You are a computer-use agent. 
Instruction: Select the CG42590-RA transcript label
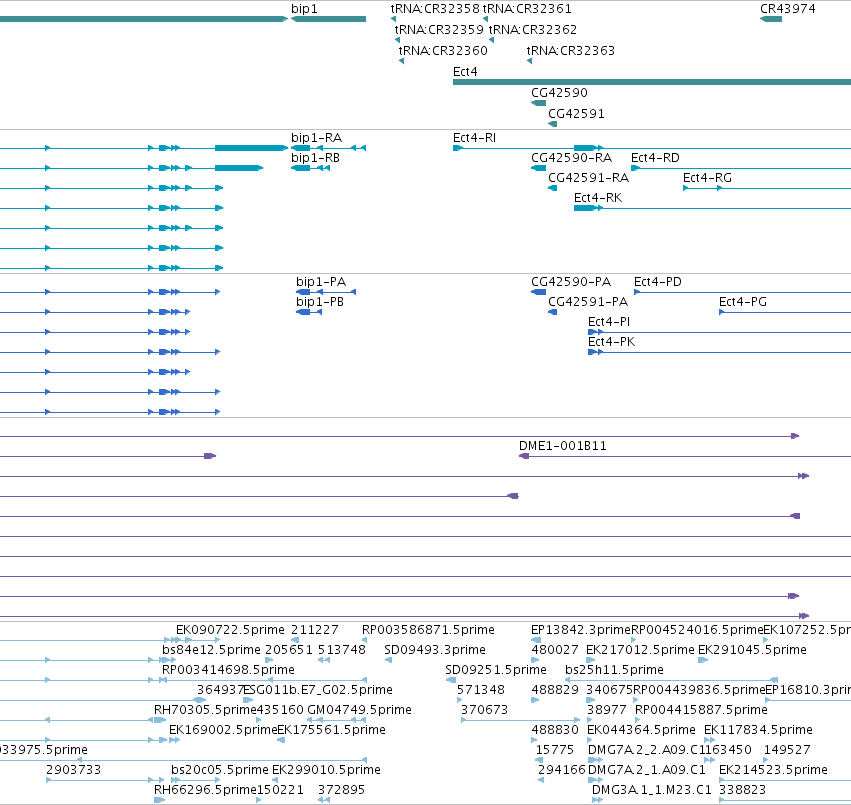(x=571, y=158)
